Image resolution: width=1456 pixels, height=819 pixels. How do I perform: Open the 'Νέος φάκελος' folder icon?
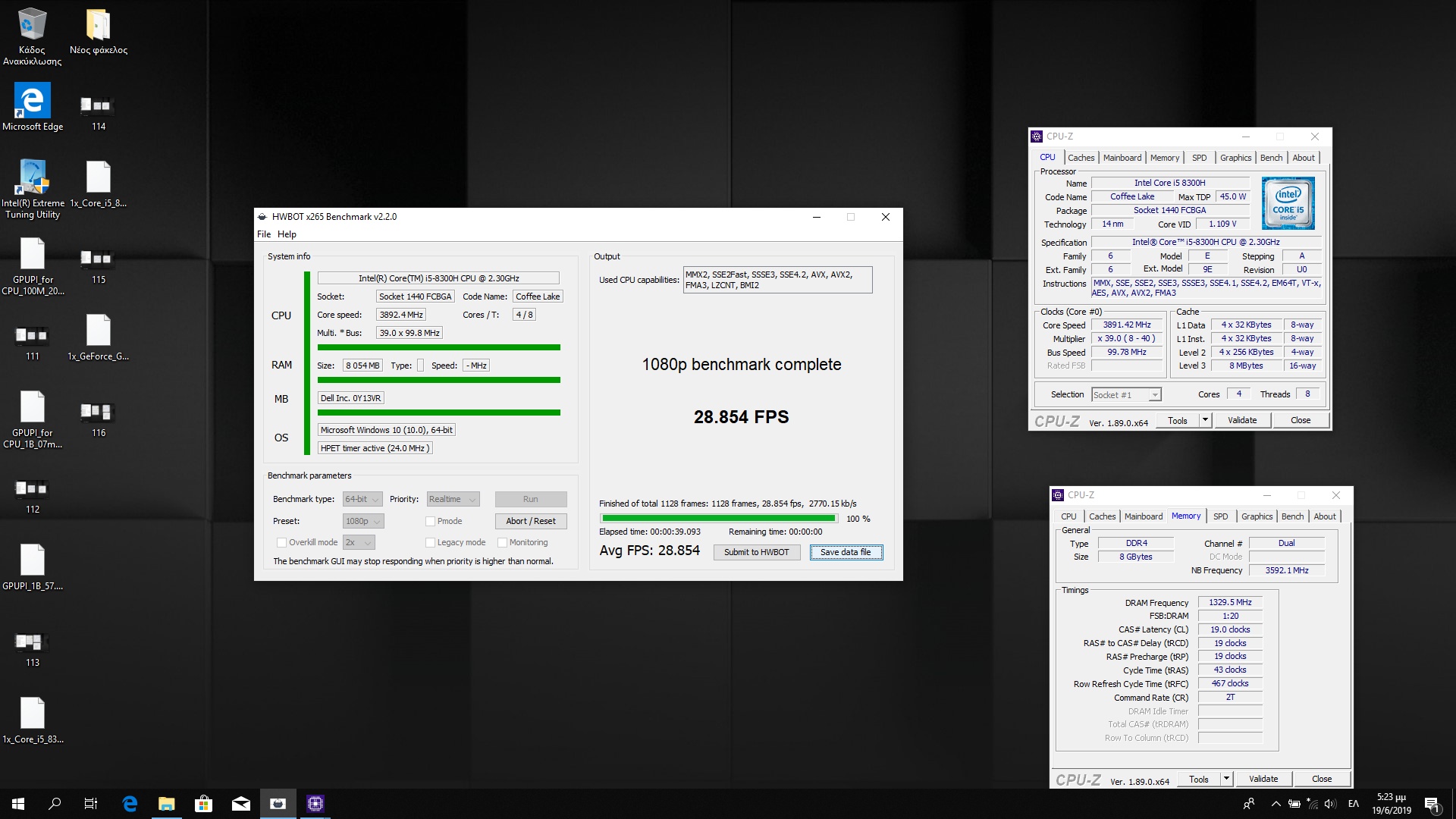point(99,32)
